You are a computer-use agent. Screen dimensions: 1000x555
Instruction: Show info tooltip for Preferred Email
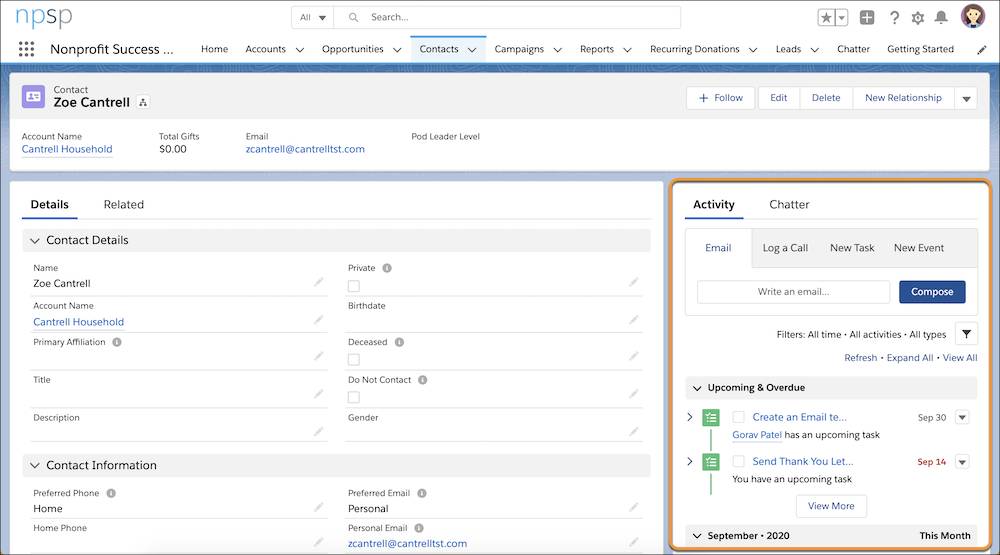pyautogui.click(x=422, y=493)
